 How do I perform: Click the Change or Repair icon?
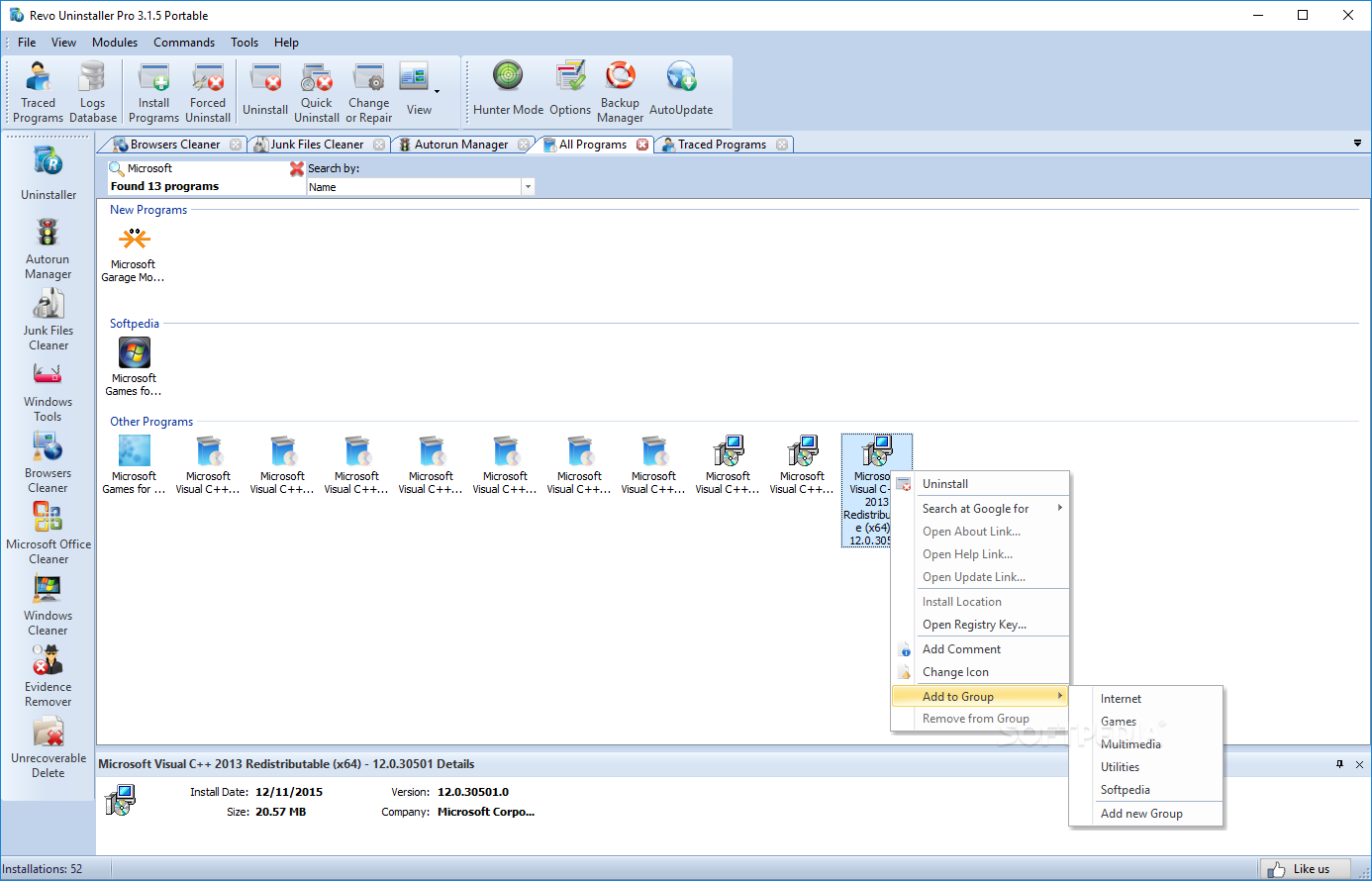pyautogui.click(x=369, y=92)
